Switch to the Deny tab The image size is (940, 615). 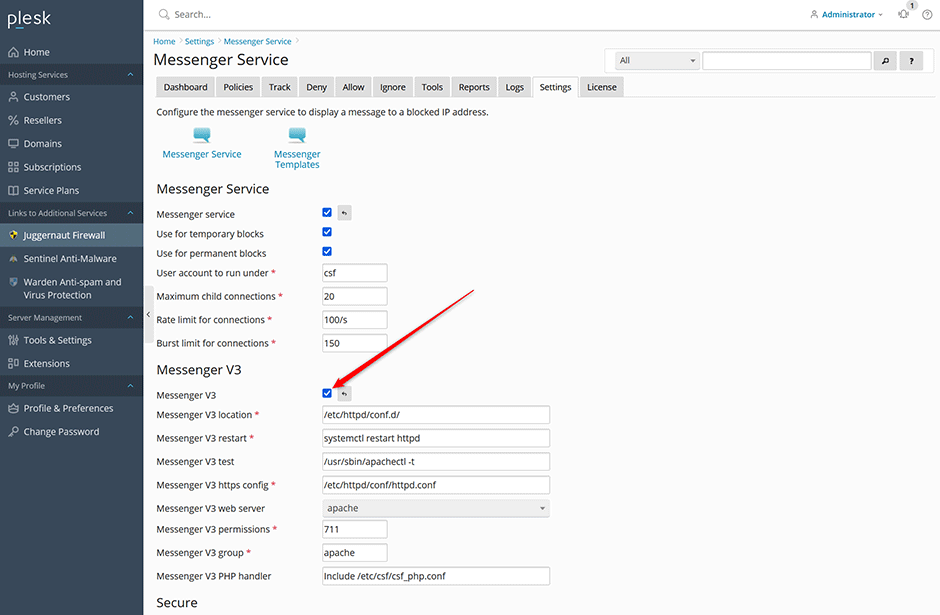317,87
